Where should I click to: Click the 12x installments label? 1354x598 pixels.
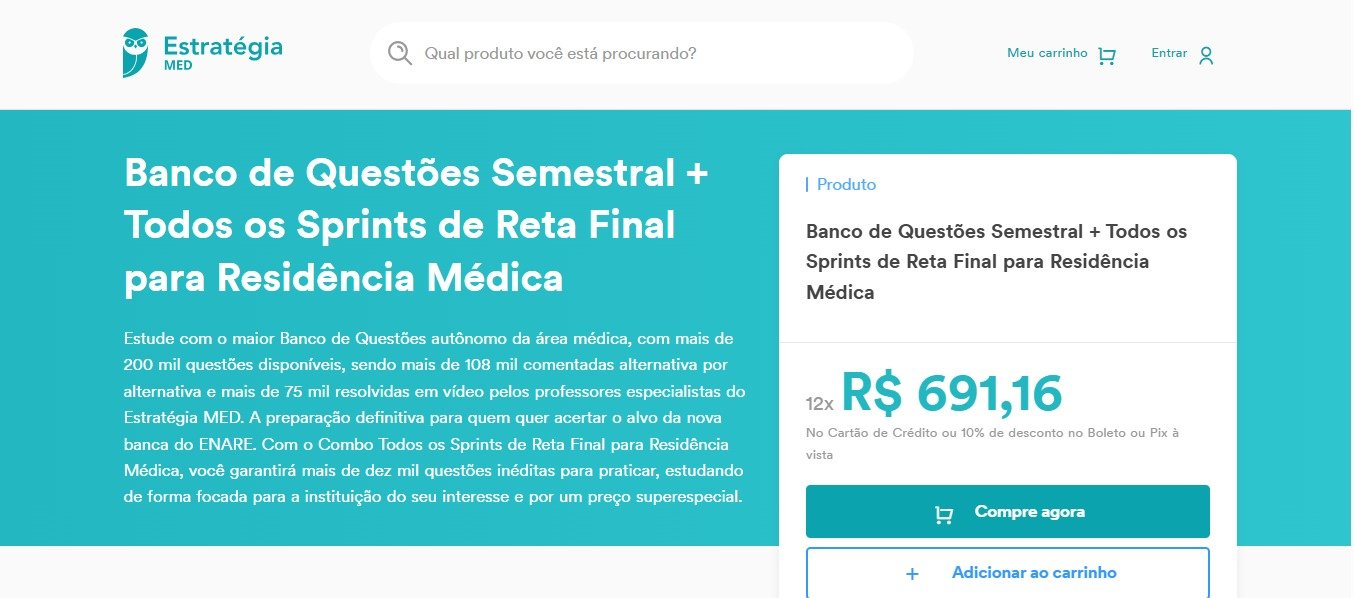click(819, 404)
